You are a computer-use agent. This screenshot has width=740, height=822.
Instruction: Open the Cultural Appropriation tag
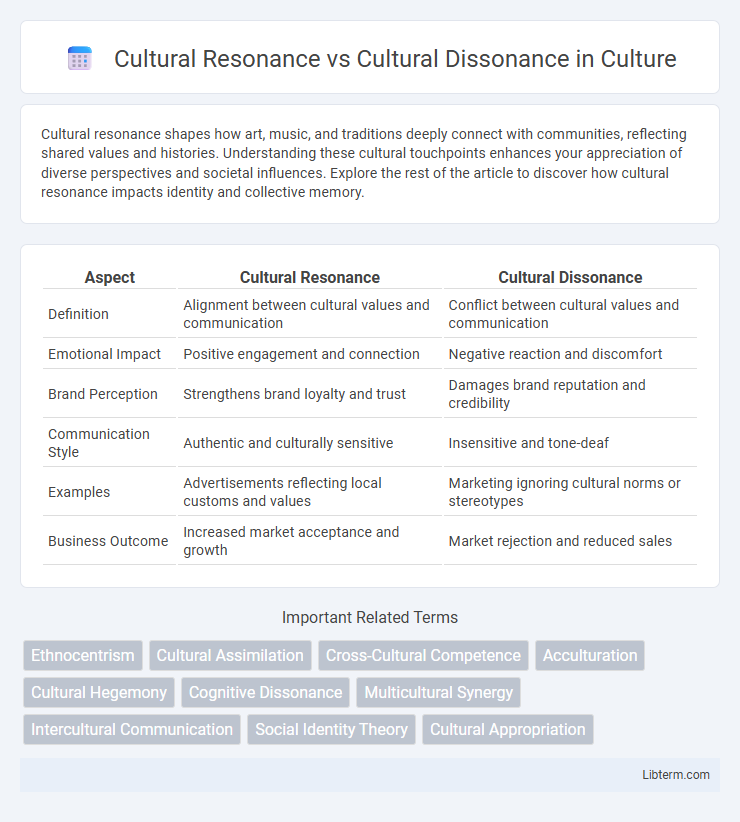click(x=508, y=729)
